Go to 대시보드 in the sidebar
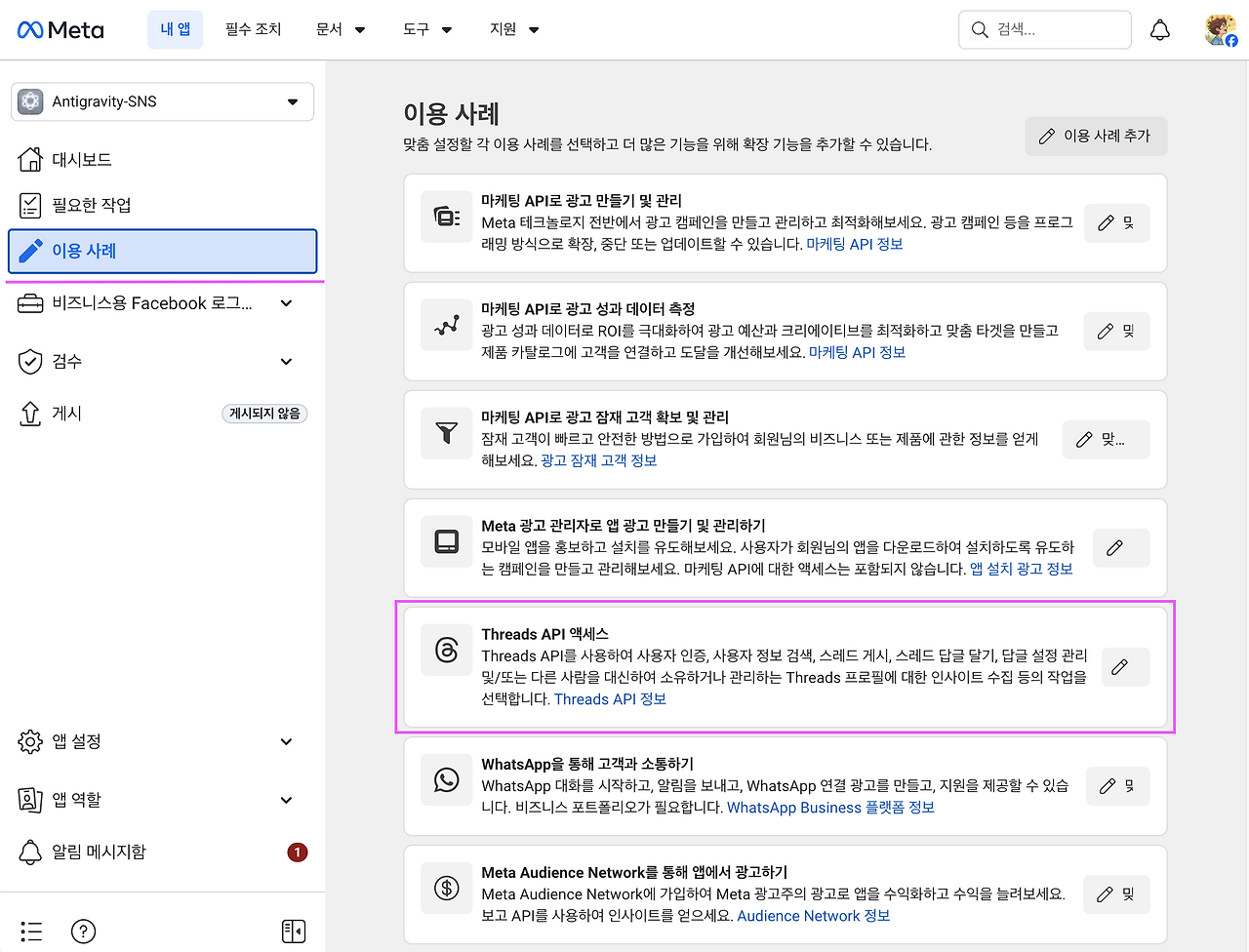 [x=162, y=159]
